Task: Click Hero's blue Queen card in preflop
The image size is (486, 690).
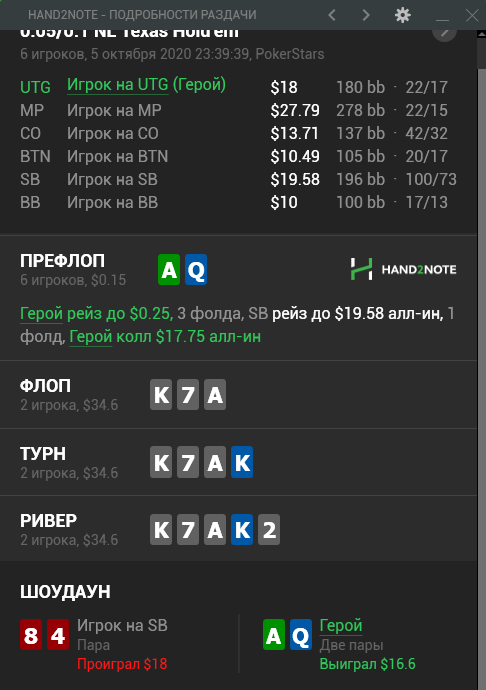Action: point(196,269)
